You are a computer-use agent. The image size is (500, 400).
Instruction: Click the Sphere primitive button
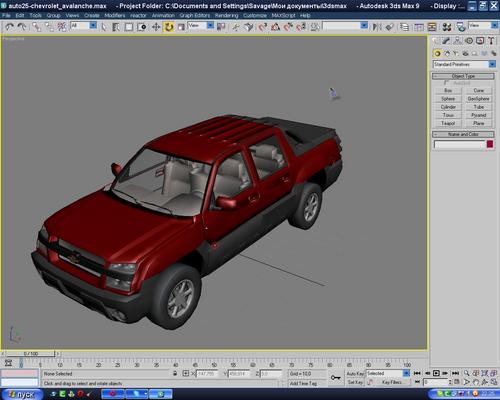448,99
